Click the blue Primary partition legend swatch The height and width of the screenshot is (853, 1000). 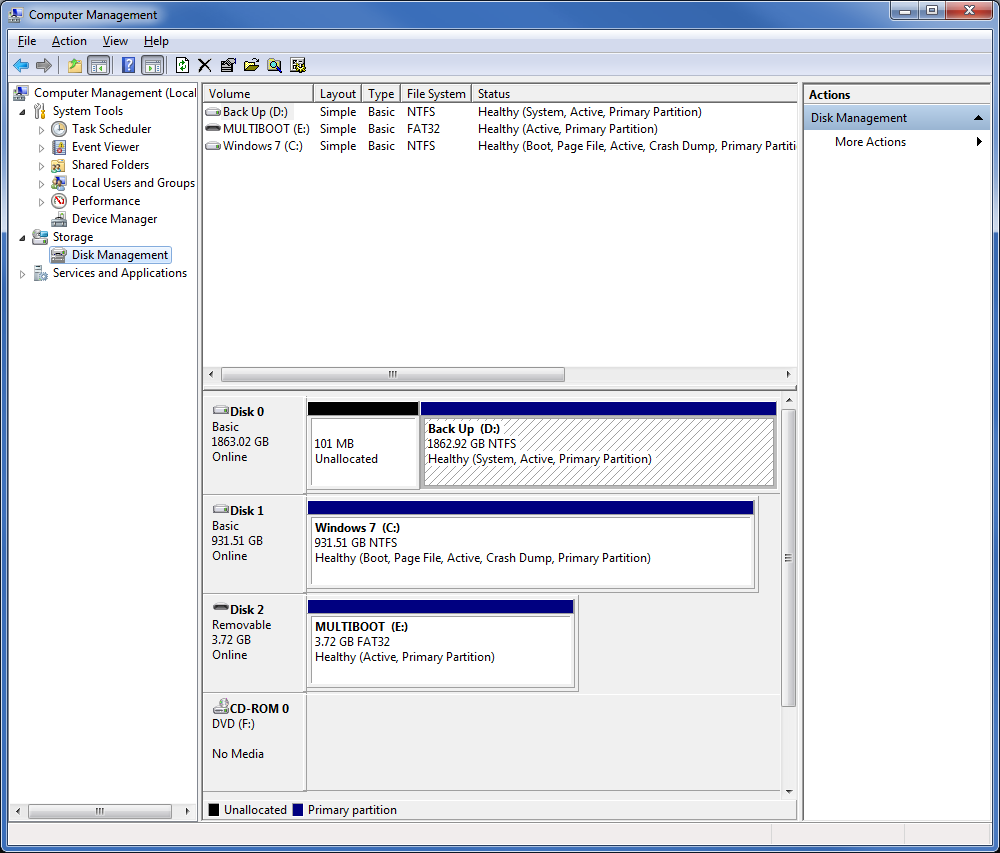(x=298, y=810)
